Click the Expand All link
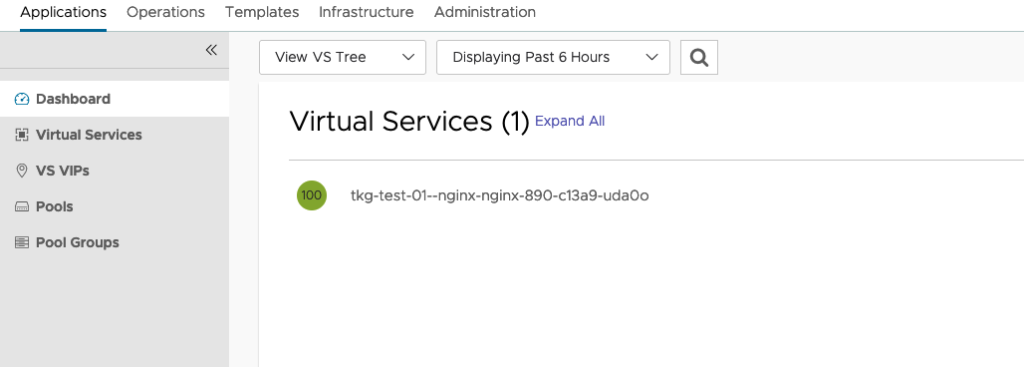 [x=569, y=121]
